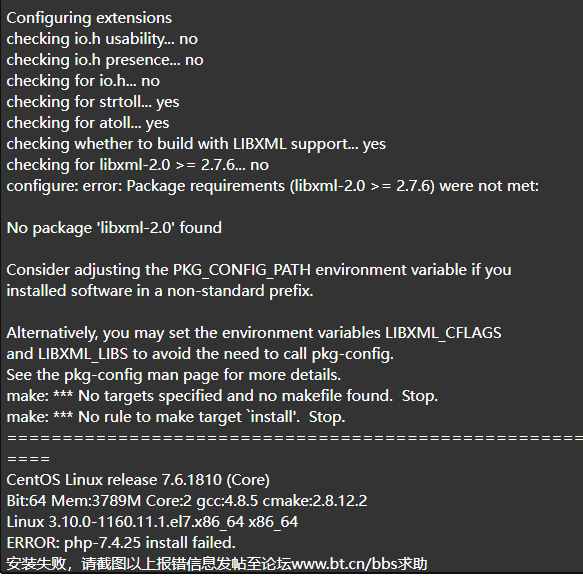Click the 'checking for libxml-2.0 >= 2.7.6... no' line
Image resolution: width=583 pixels, height=579 pixels.
click(x=138, y=165)
